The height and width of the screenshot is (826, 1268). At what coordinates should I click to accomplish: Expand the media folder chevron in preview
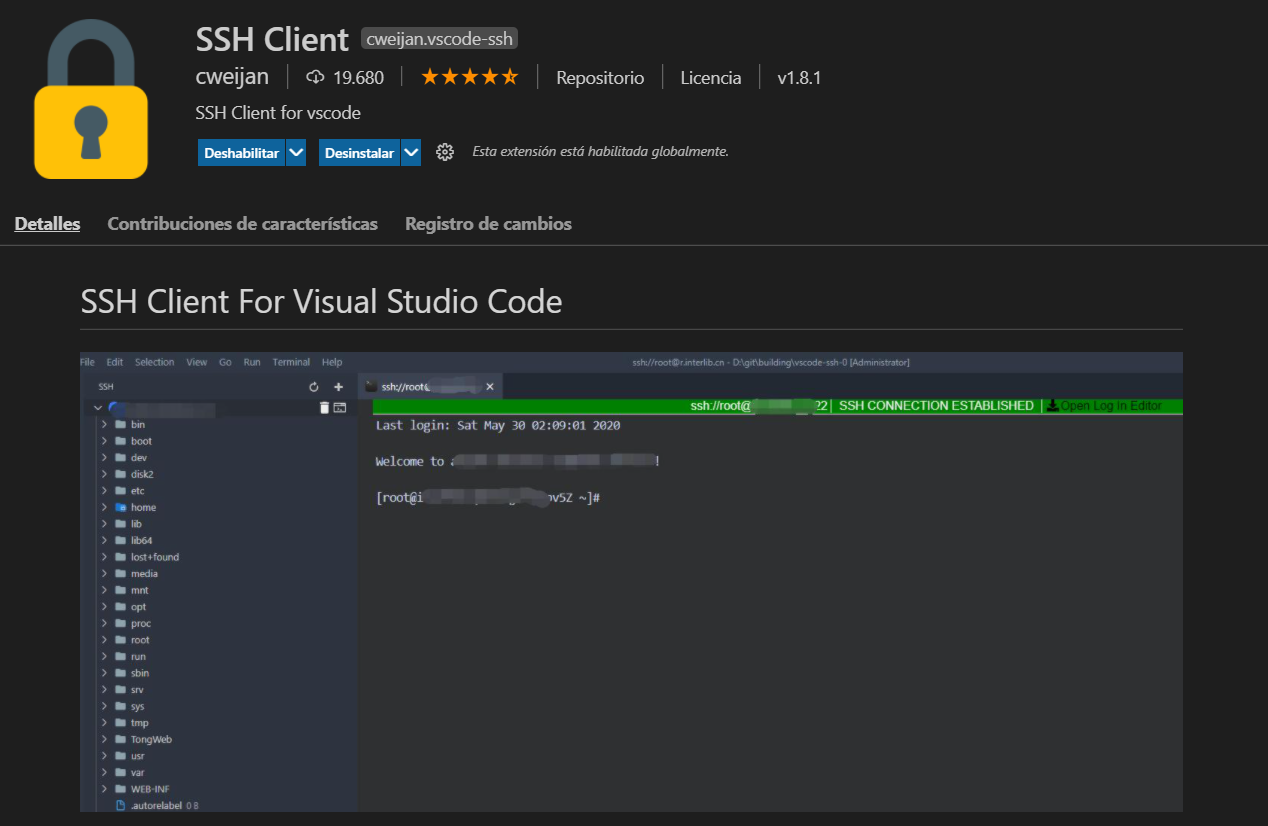pos(104,574)
